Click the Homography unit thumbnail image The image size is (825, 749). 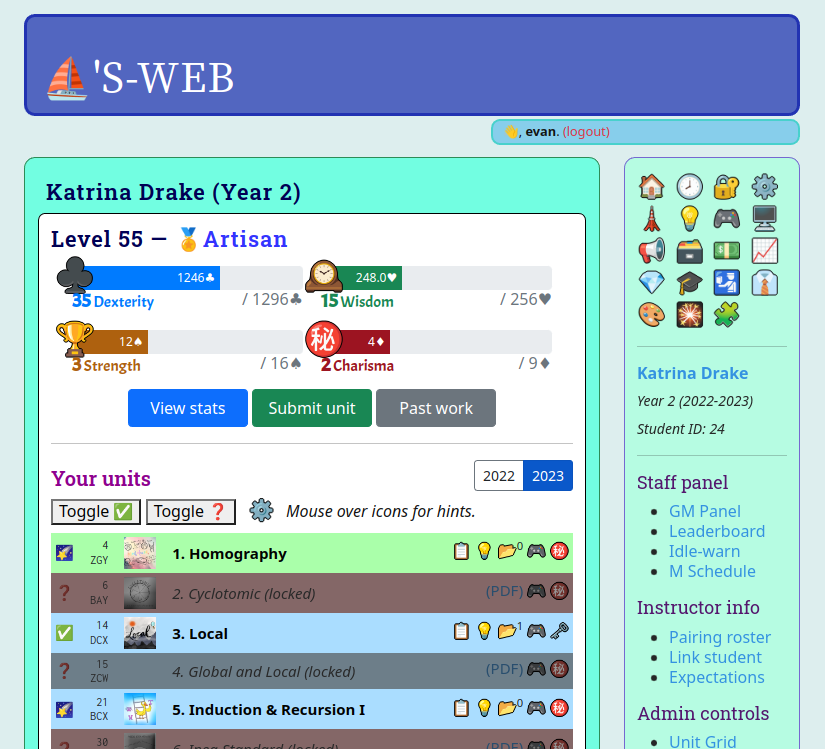[x=140, y=553]
